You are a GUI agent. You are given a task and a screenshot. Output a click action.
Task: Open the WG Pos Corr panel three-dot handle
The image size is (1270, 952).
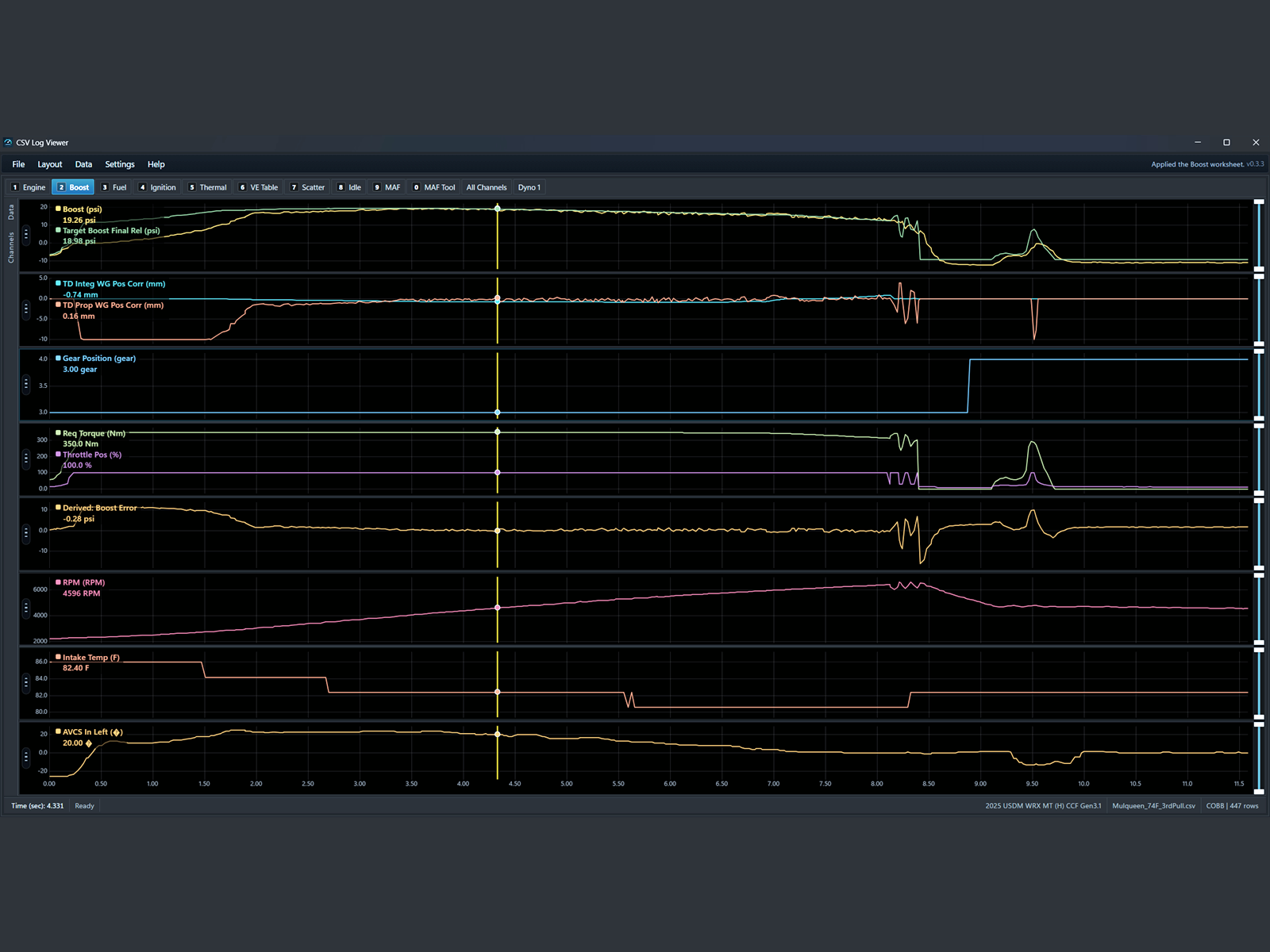(x=26, y=309)
